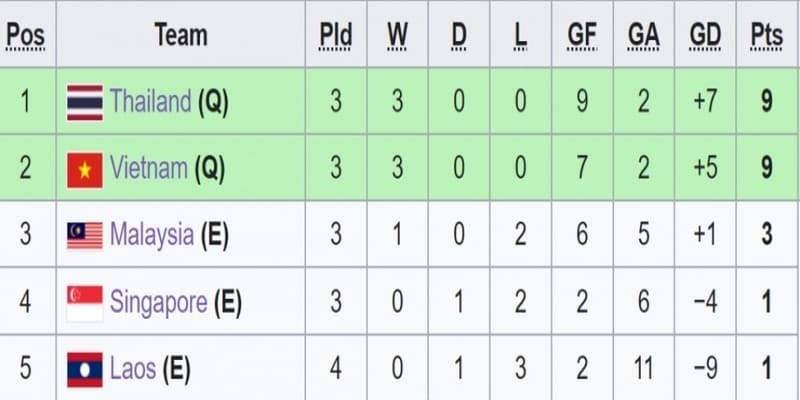
Task: Click the GD column header abbreviation
Action: click(705, 36)
